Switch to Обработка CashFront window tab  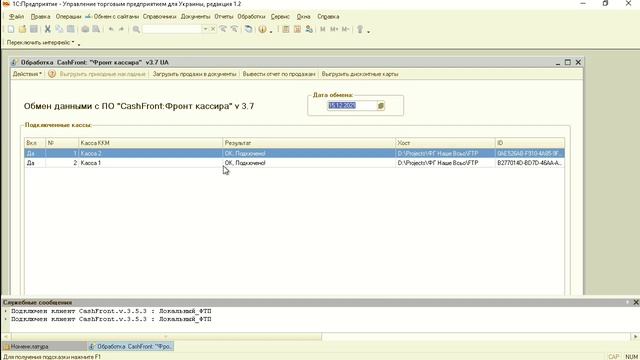pos(131,347)
